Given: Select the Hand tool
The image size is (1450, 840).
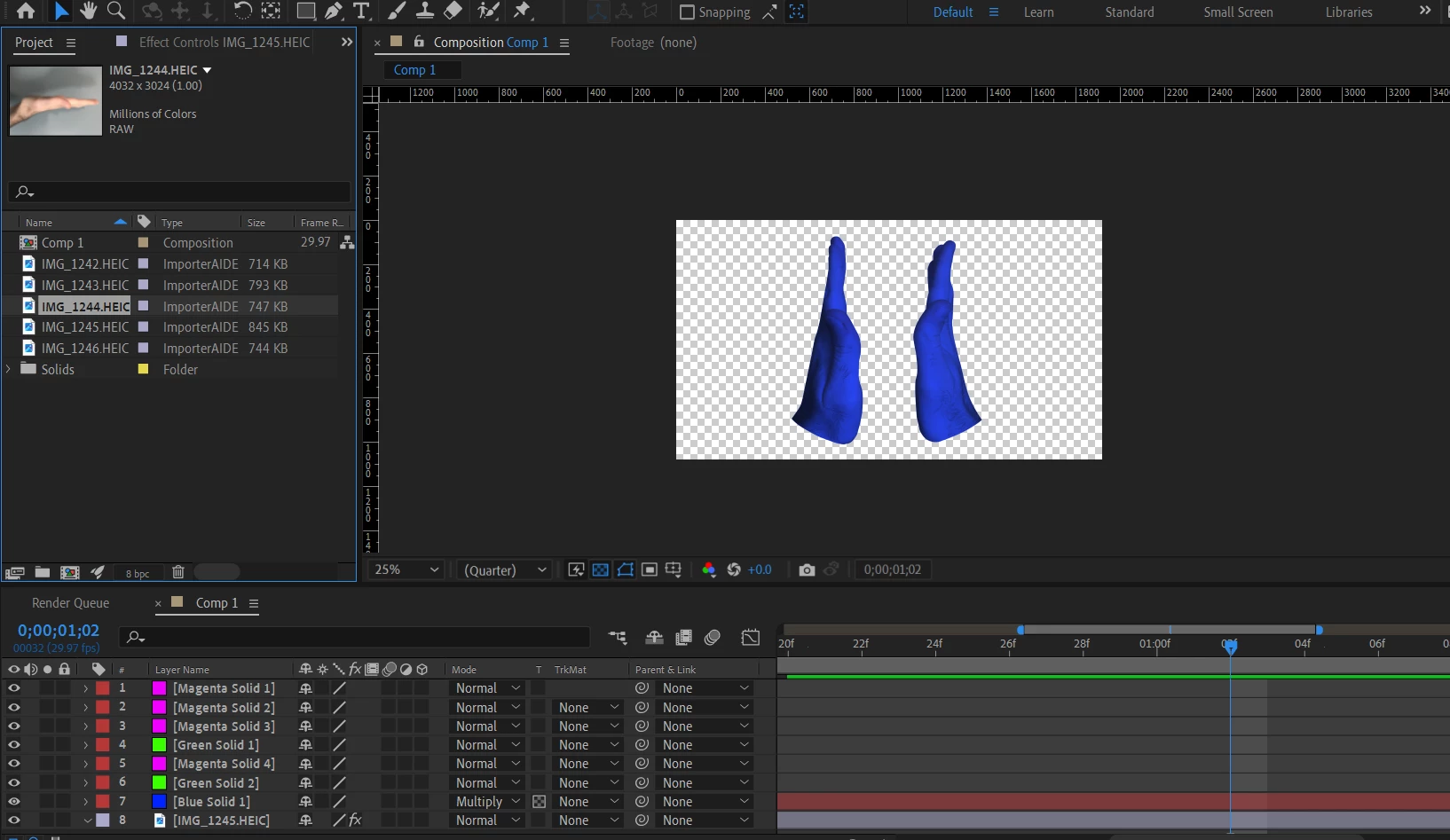Looking at the screenshot, I should pyautogui.click(x=88, y=11).
